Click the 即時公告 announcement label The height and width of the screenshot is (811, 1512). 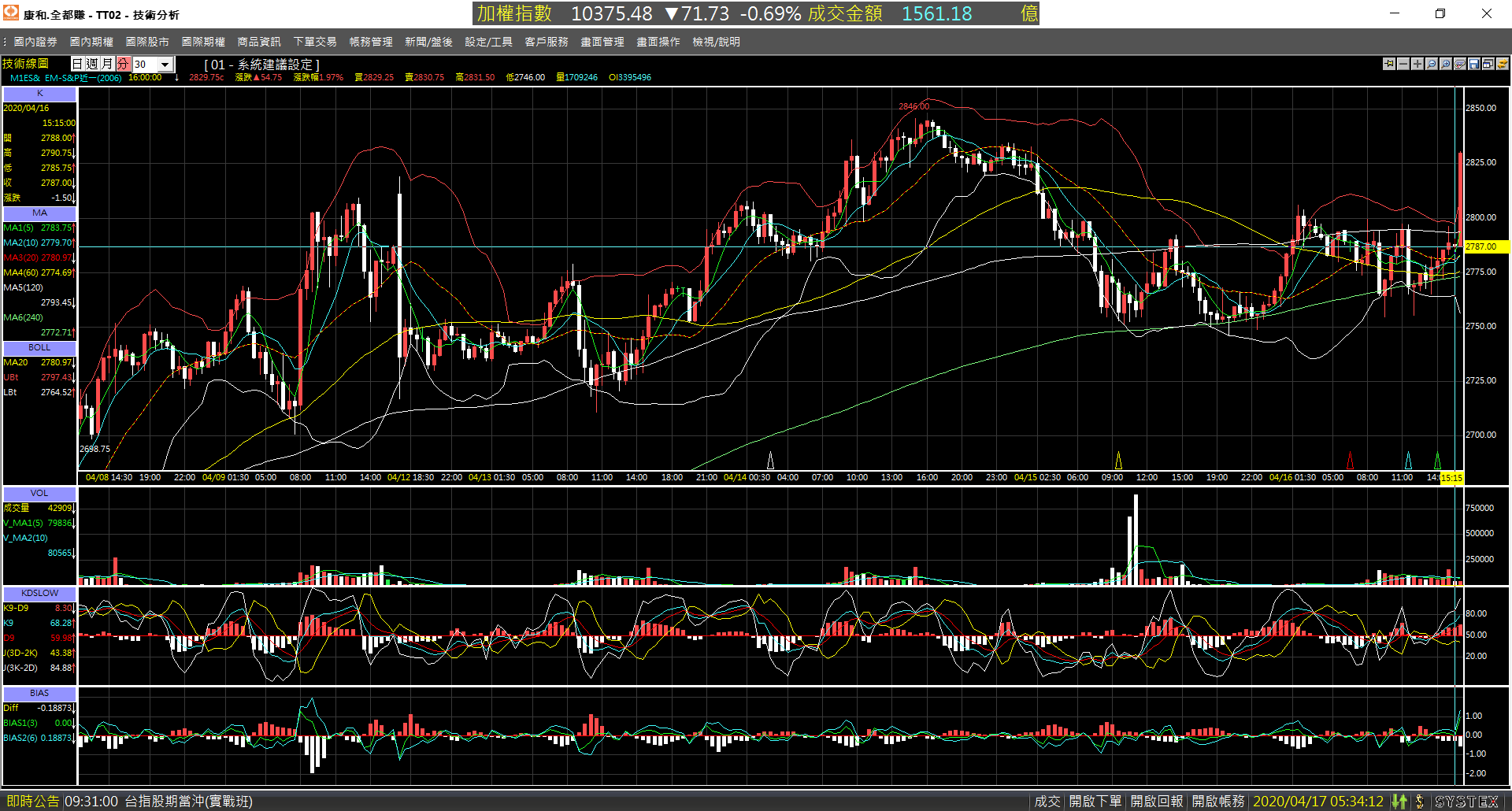pyautogui.click(x=32, y=802)
